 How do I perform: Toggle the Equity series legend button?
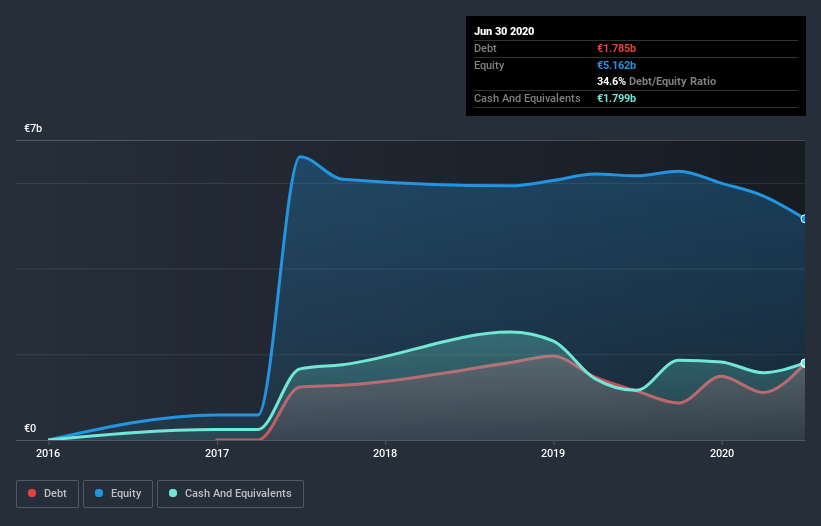[x=118, y=494]
